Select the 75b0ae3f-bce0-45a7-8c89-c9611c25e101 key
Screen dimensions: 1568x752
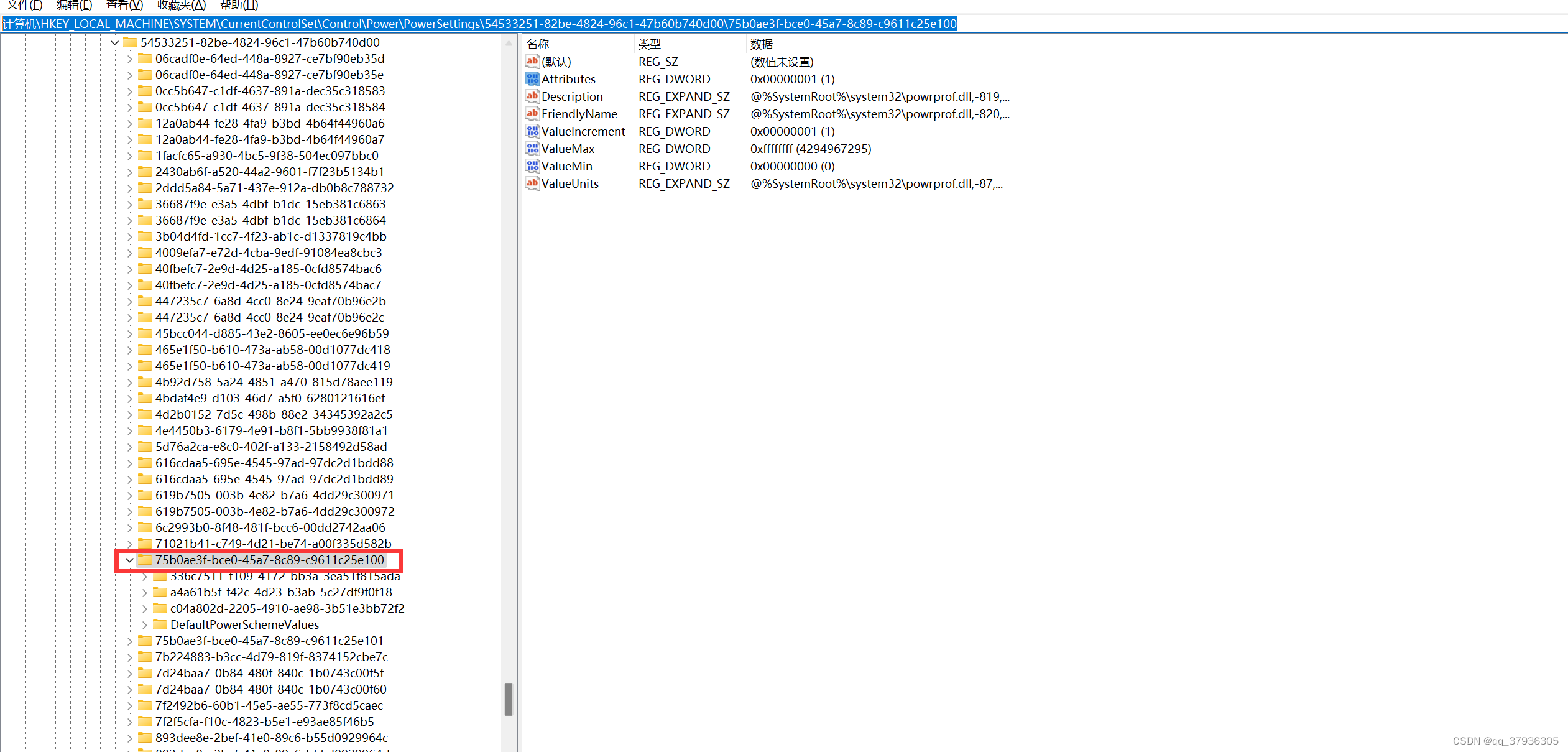click(269, 641)
